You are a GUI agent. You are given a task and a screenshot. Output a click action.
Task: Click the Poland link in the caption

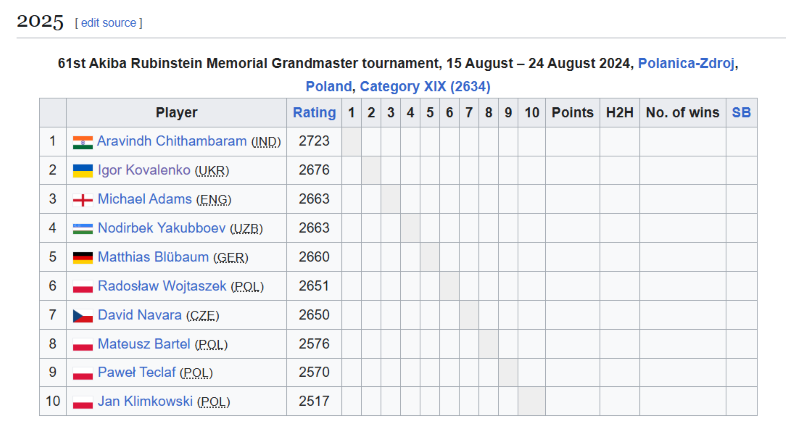[x=329, y=86]
